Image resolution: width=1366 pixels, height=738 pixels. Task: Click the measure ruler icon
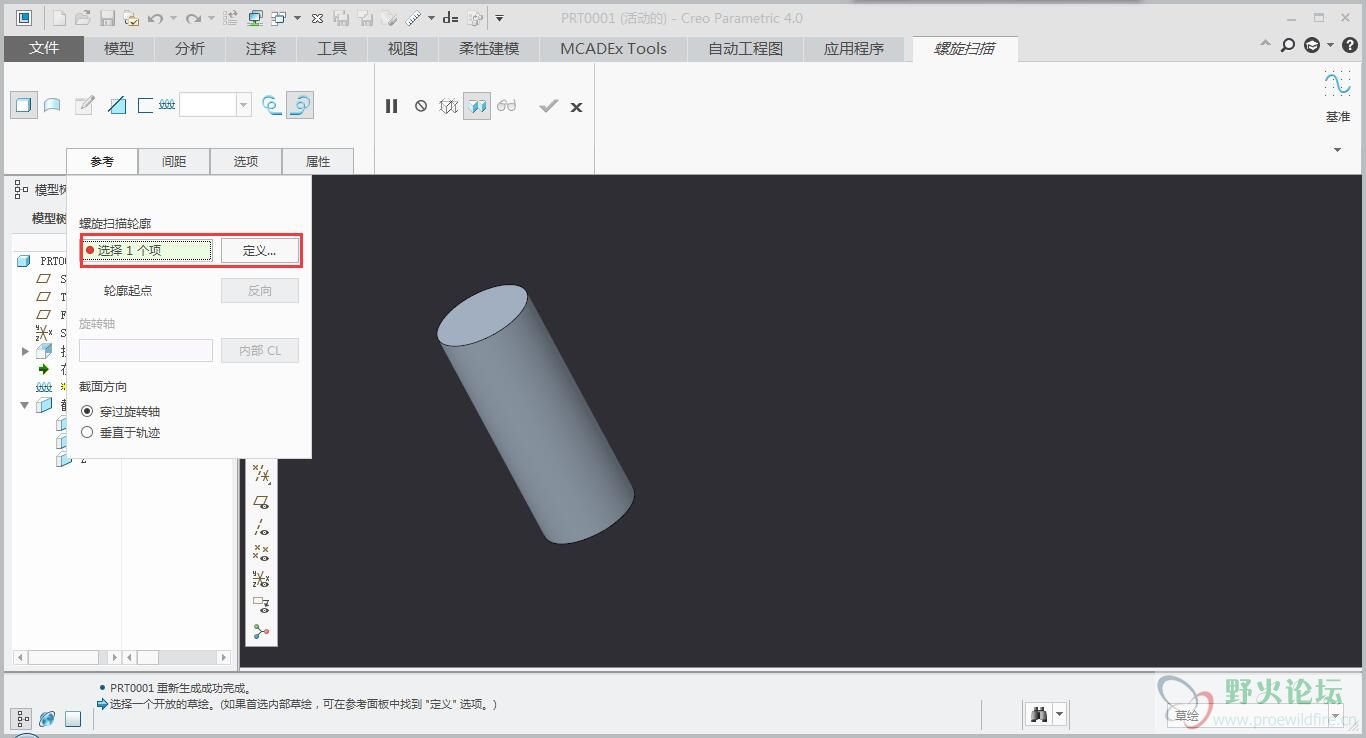pyautogui.click(x=413, y=18)
